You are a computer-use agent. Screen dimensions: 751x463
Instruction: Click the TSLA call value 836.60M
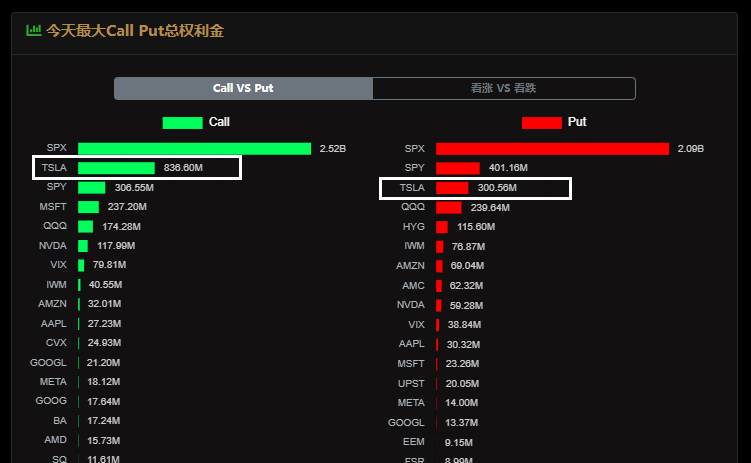coord(183,168)
